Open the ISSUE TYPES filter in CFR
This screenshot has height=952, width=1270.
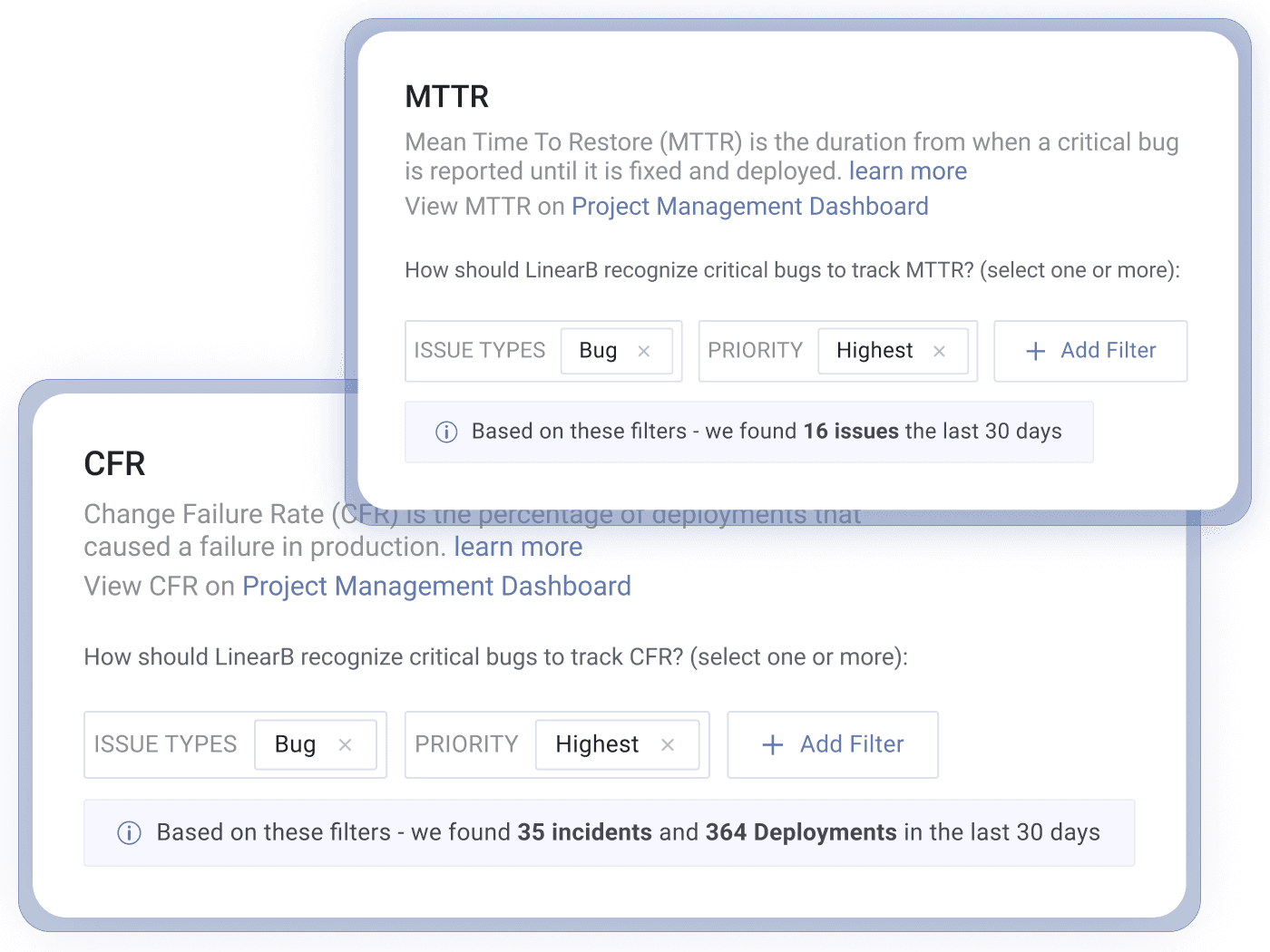[x=165, y=744]
